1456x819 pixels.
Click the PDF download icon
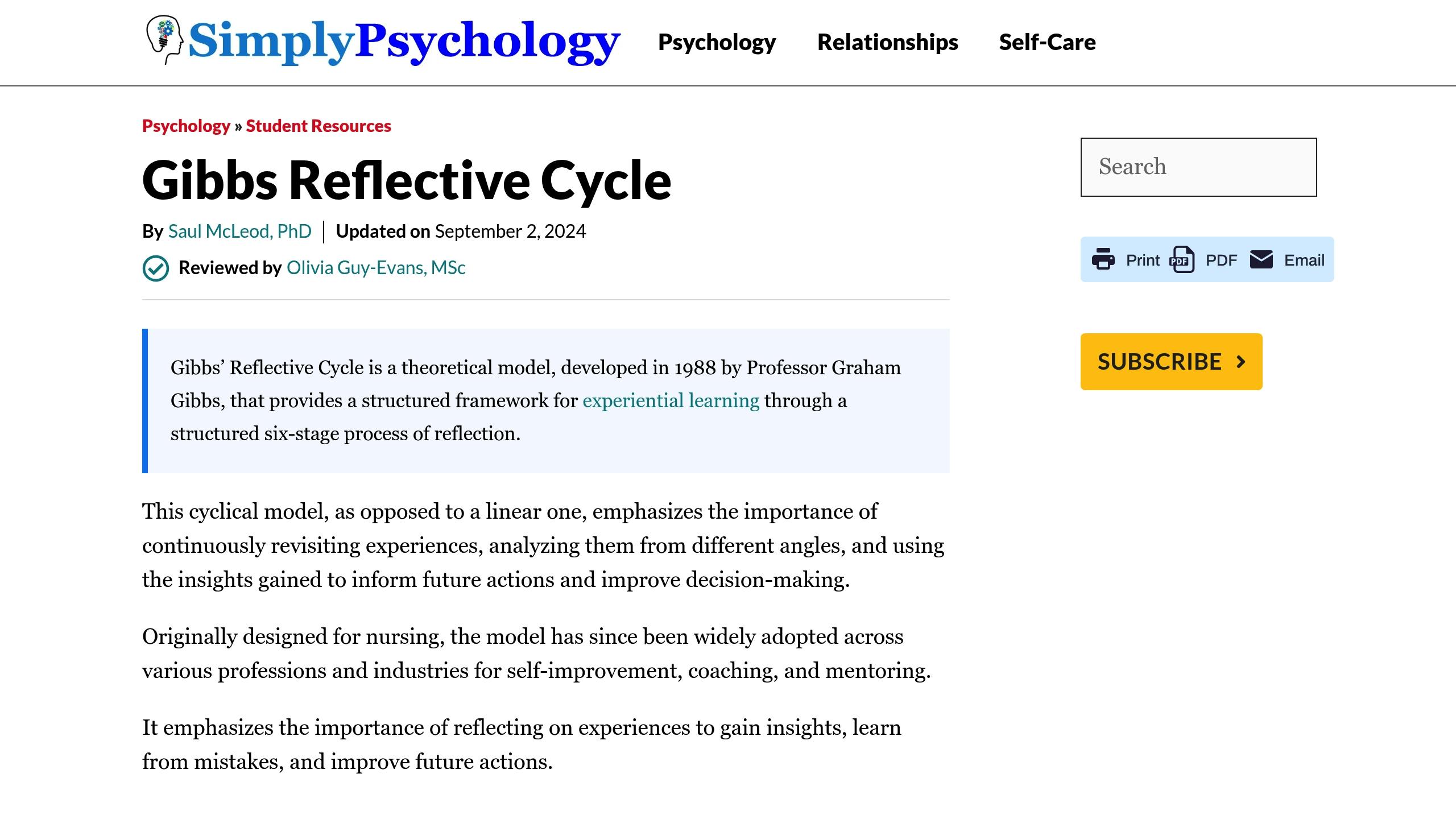click(1182, 259)
